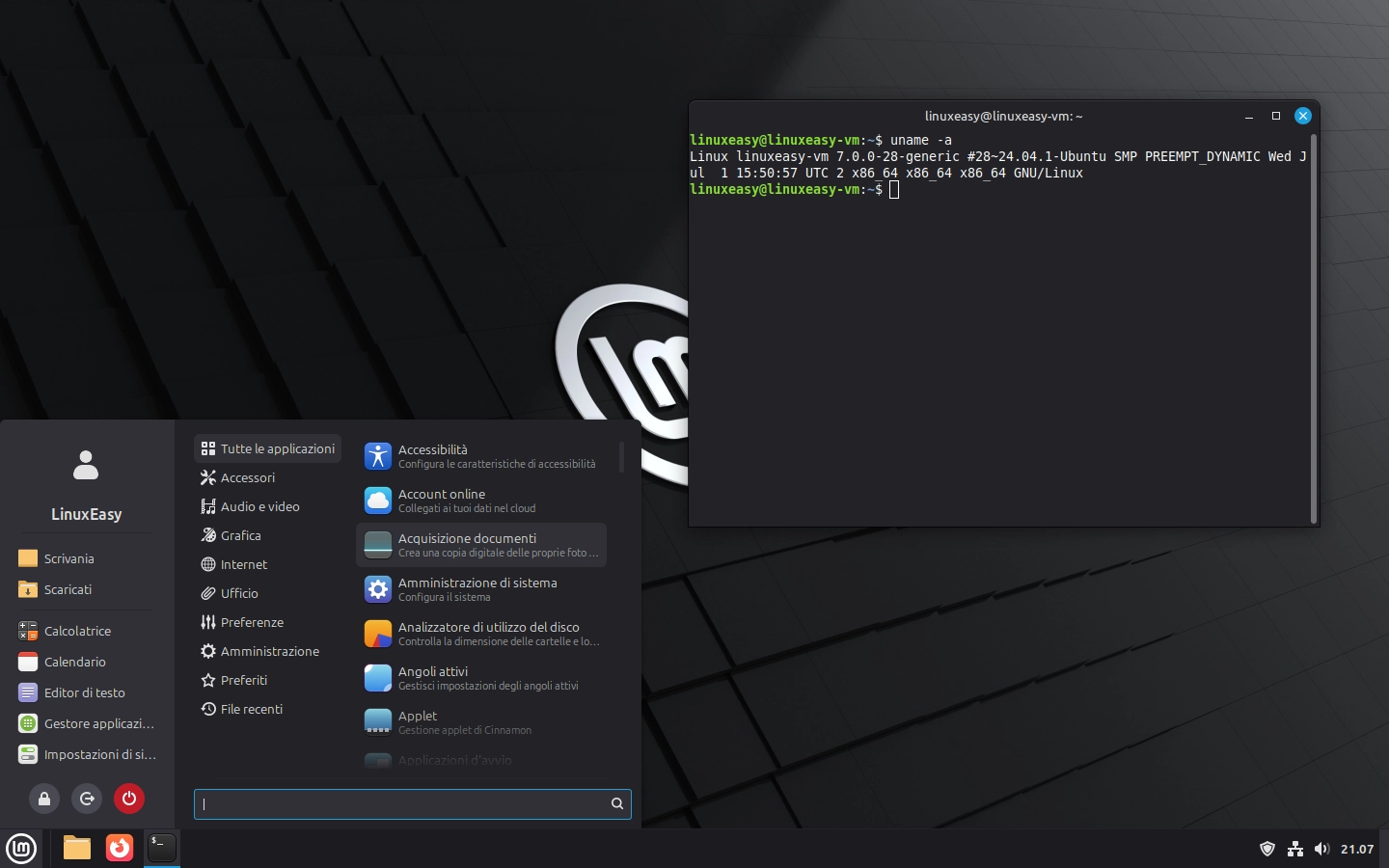Close the terminal window
This screenshot has height=868, width=1389.
click(x=1302, y=116)
